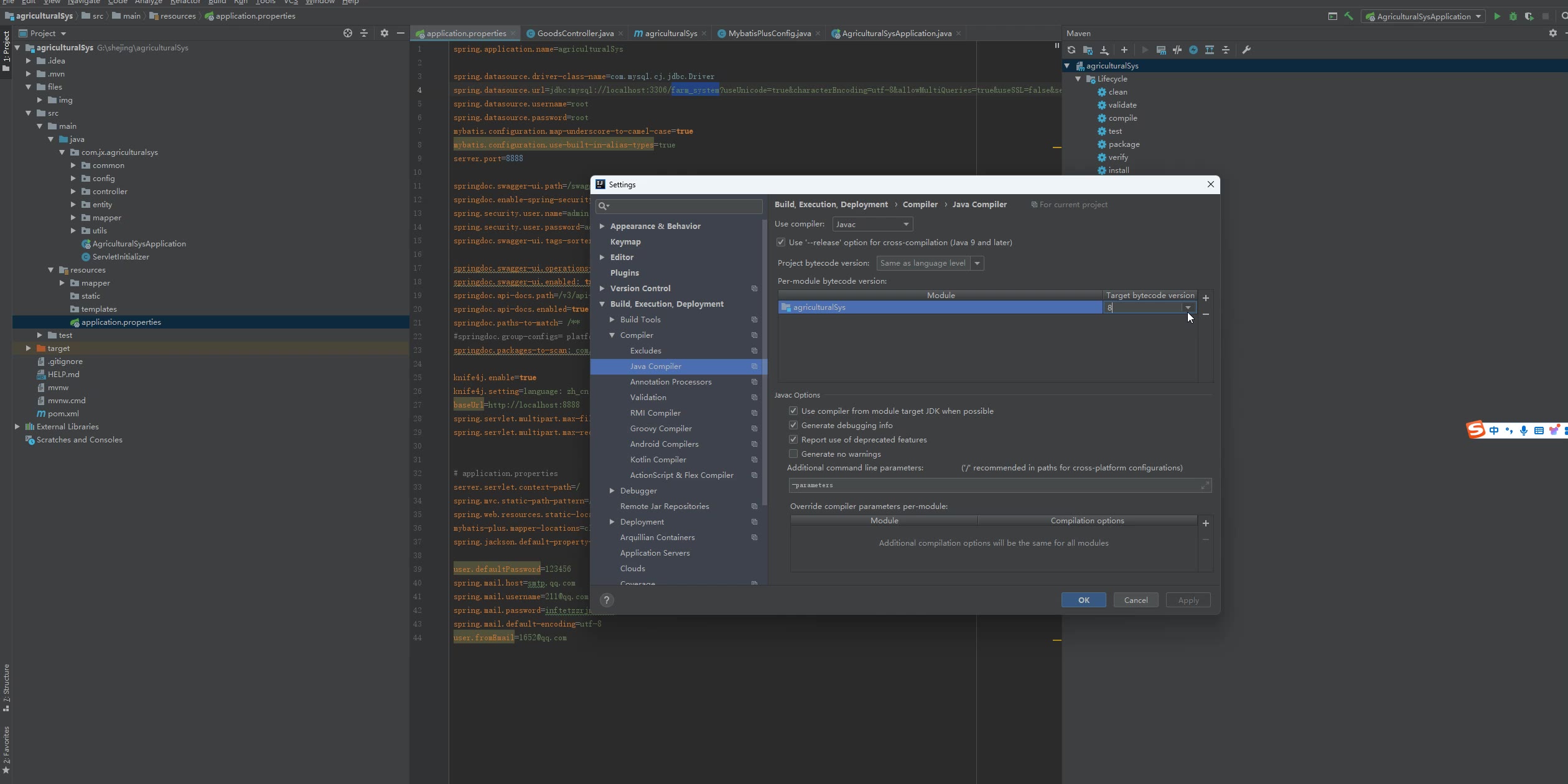
Task: Run AgriculturalSysApplication with green play icon
Action: [x=1496, y=16]
